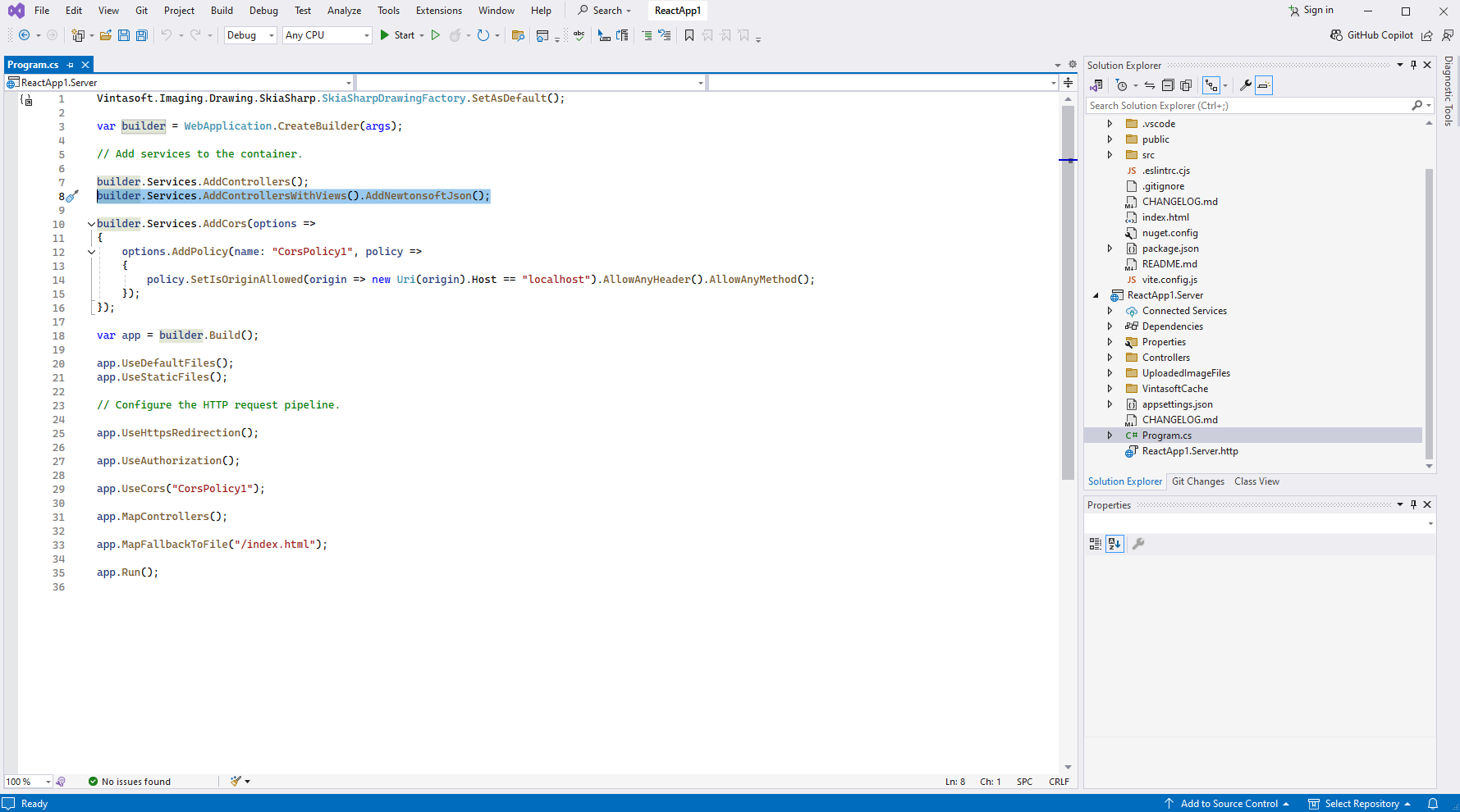Toggle the pin on Program.cs tab
Viewport: 1460px width, 812px height.
(x=71, y=65)
